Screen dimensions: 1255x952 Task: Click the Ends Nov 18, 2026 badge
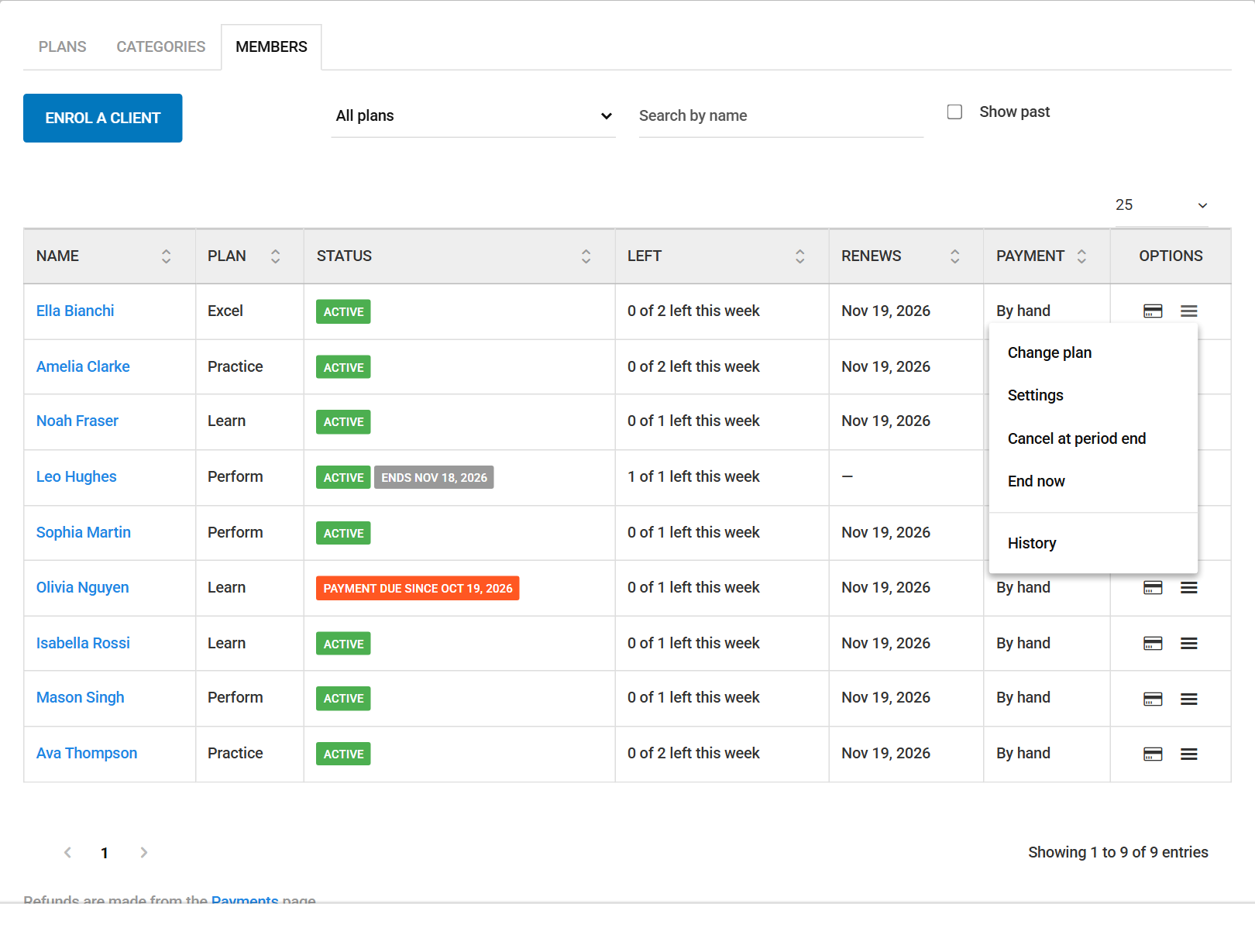(434, 478)
